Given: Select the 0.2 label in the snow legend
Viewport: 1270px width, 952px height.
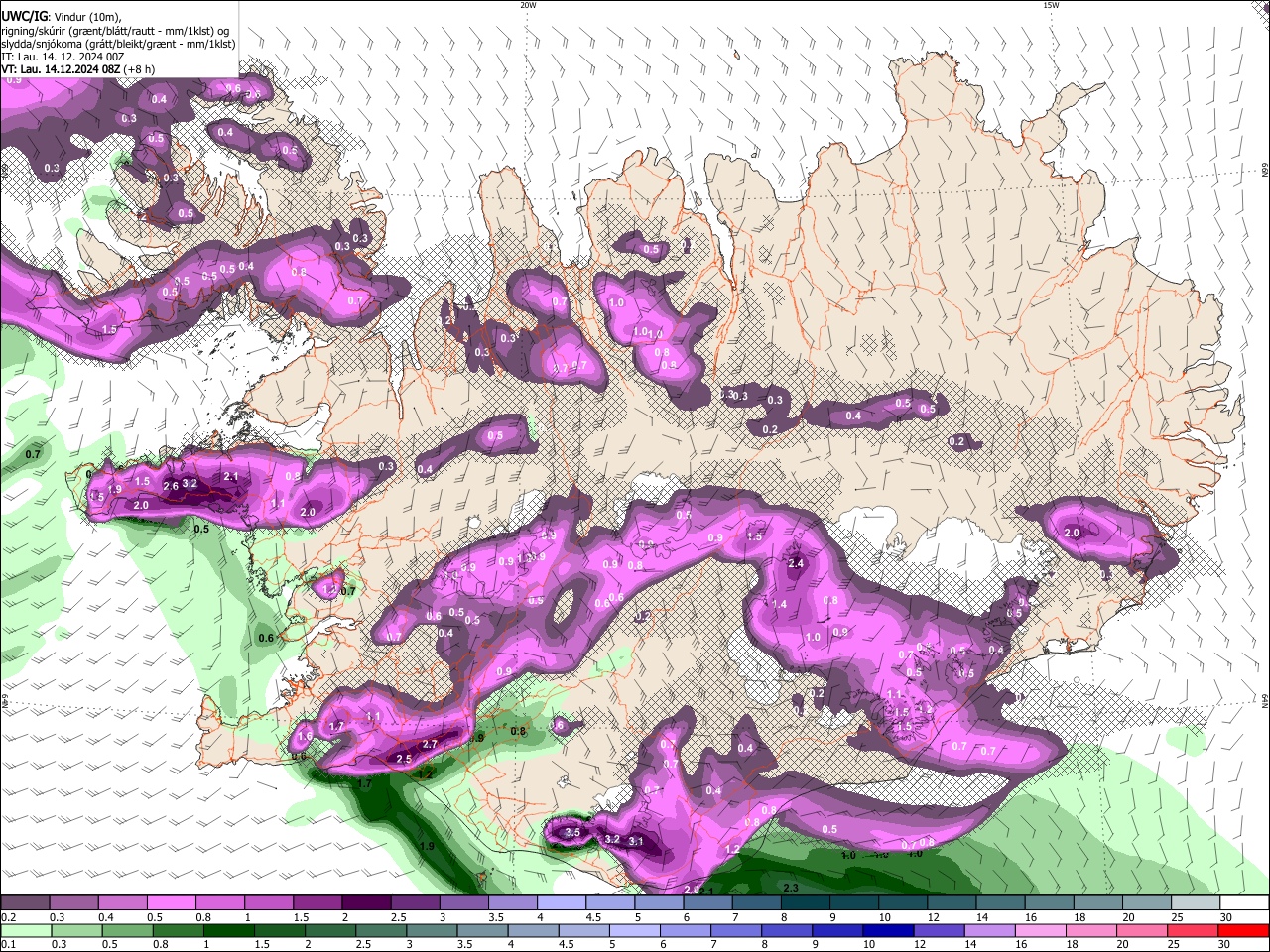Looking at the screenshot, I should (8, 917).
